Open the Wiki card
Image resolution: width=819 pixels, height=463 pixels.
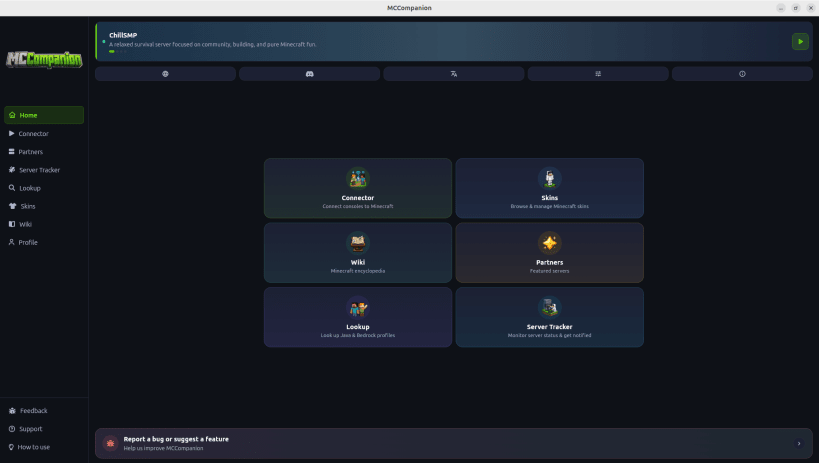358,253
